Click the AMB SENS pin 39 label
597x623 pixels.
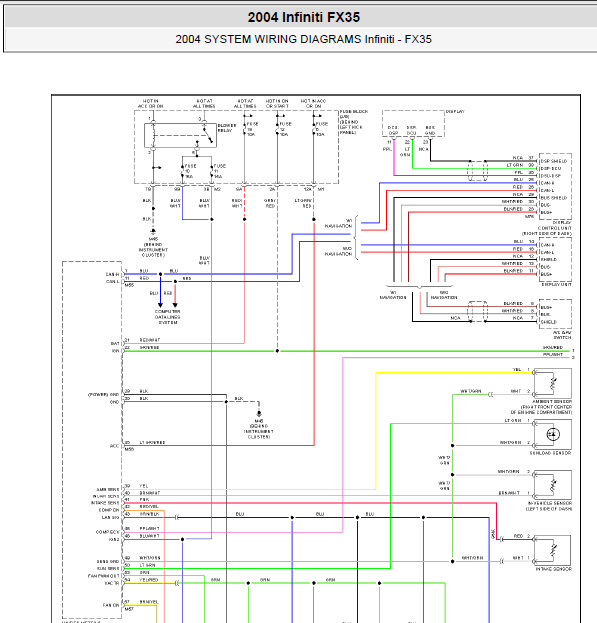coord(108,490)
